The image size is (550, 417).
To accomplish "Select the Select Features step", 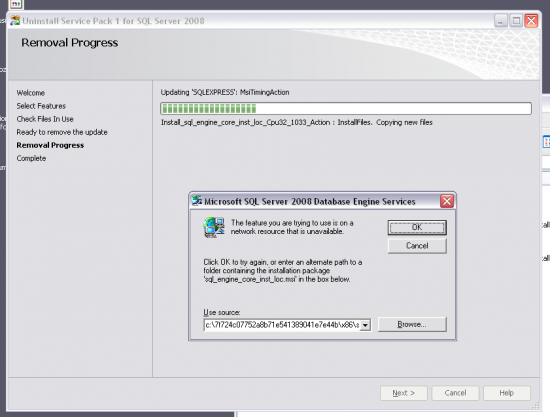I will click(41, 106).
